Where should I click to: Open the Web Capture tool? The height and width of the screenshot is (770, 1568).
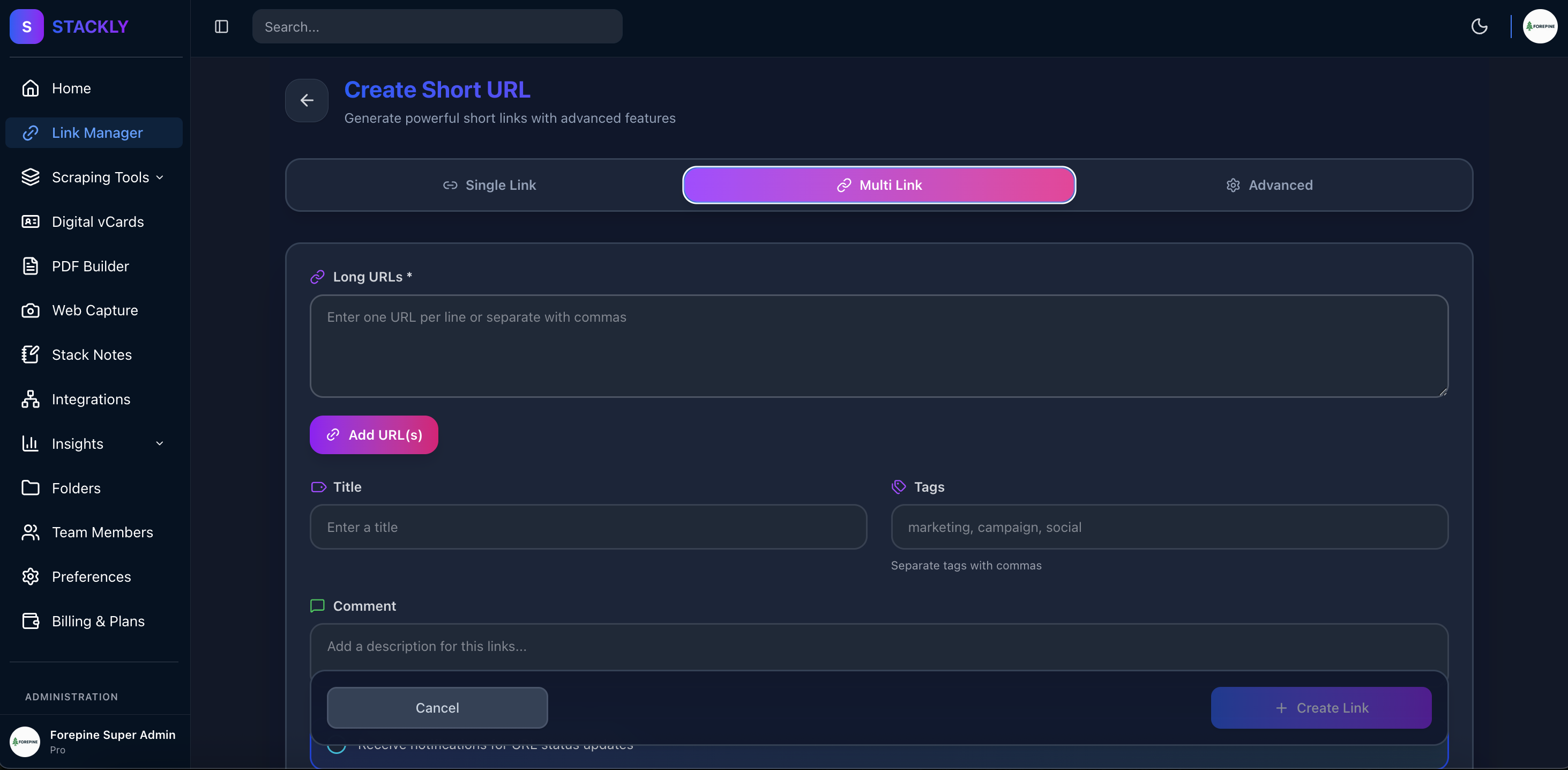pos(94,310)
